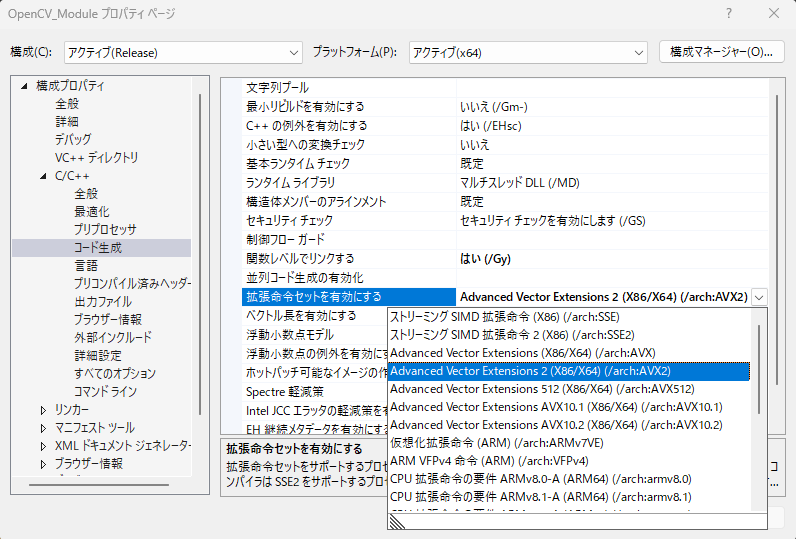Close the 拡張命令セット dropdown arrow

click(x=760, y=297)
